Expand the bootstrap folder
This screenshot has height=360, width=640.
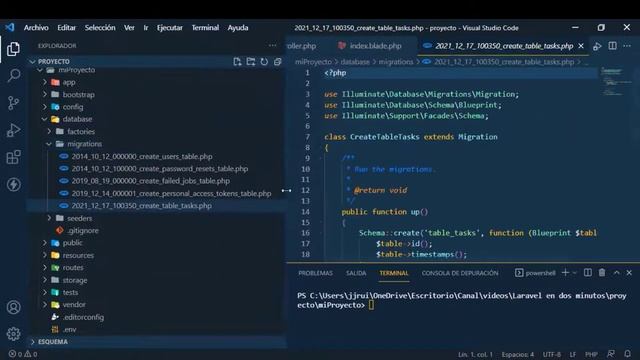pos(78,95)
